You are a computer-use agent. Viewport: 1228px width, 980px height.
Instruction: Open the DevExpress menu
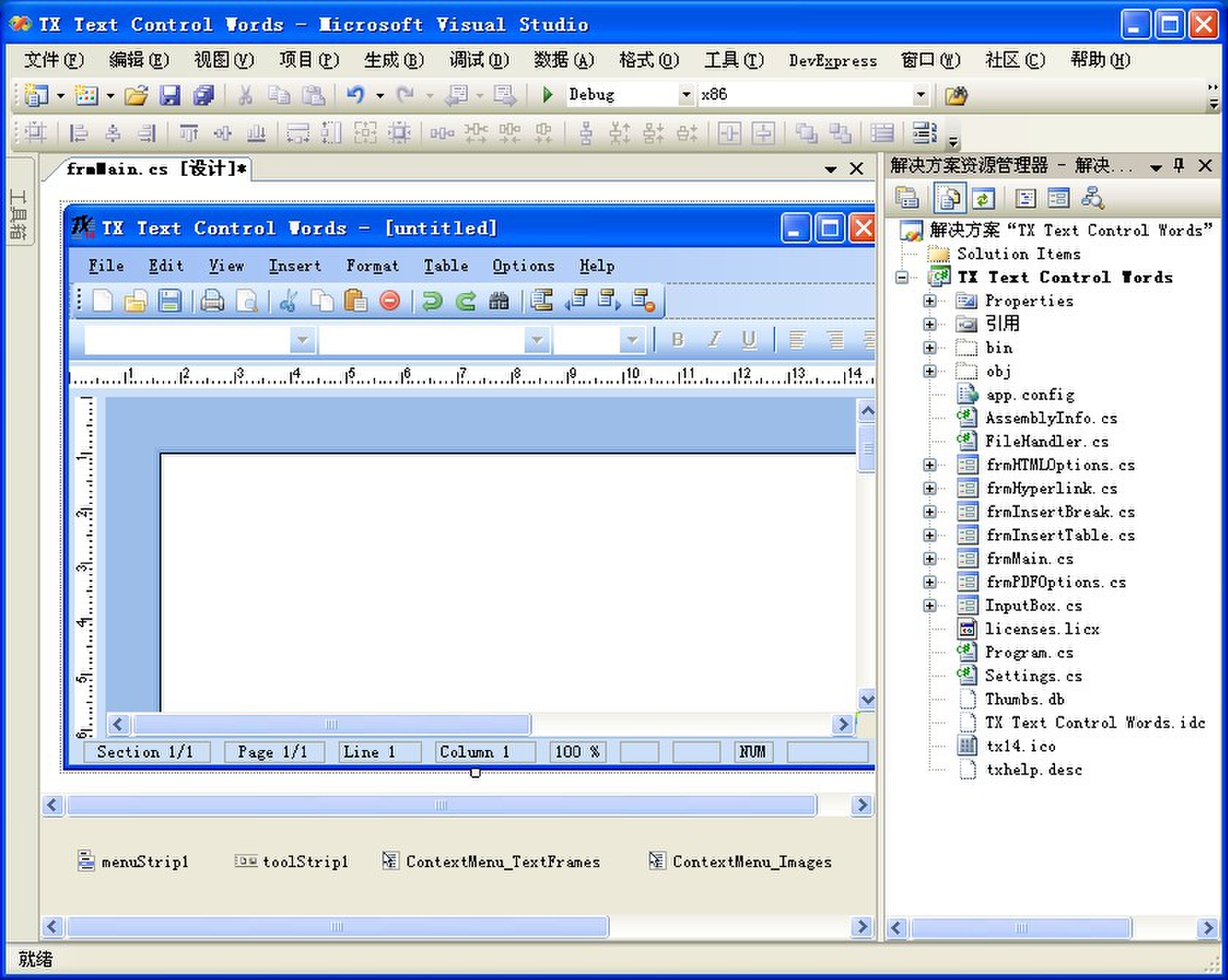coord(832,60)
